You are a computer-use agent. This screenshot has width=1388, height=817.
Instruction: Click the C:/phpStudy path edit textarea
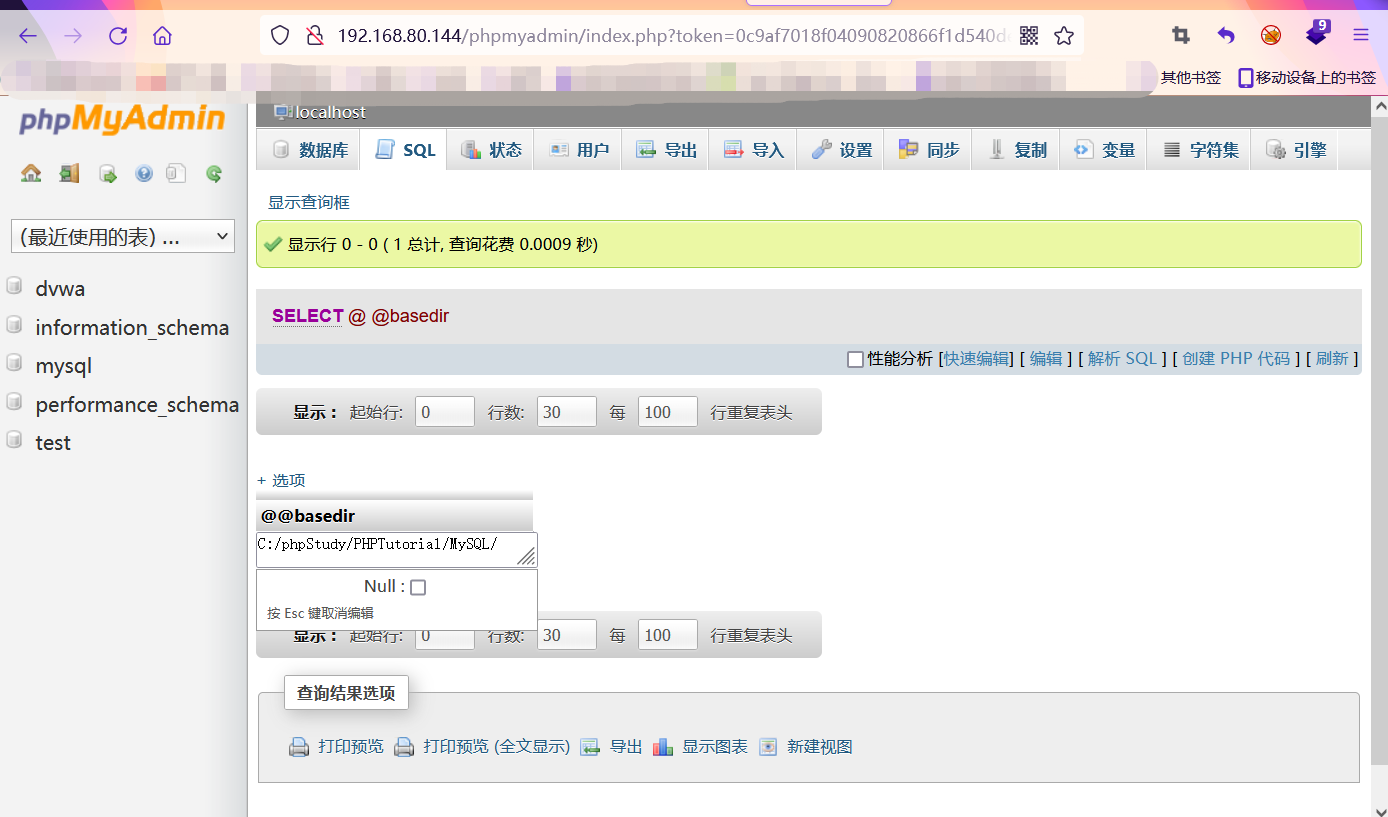(397, 549)
